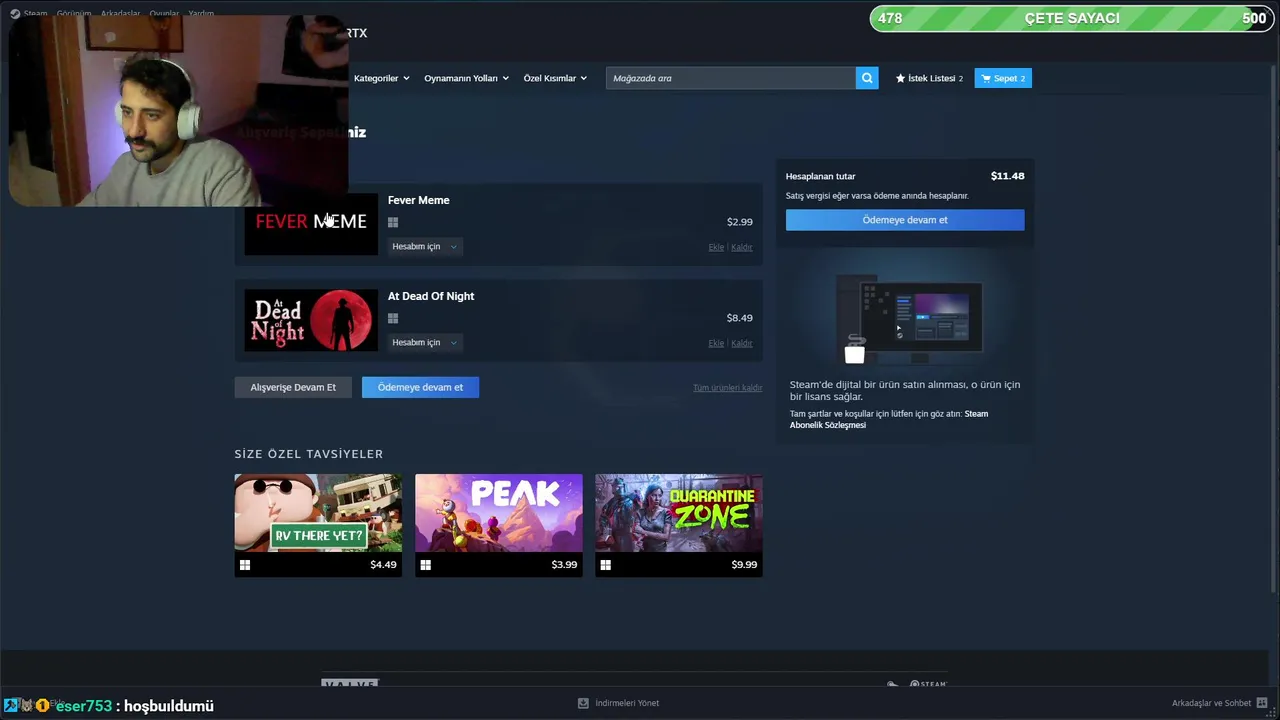The image size is (1280, 720).
Task: Click the $9.99 price on Quarantine Zone card
Action: pyautogui.click(x=744, y=565)
